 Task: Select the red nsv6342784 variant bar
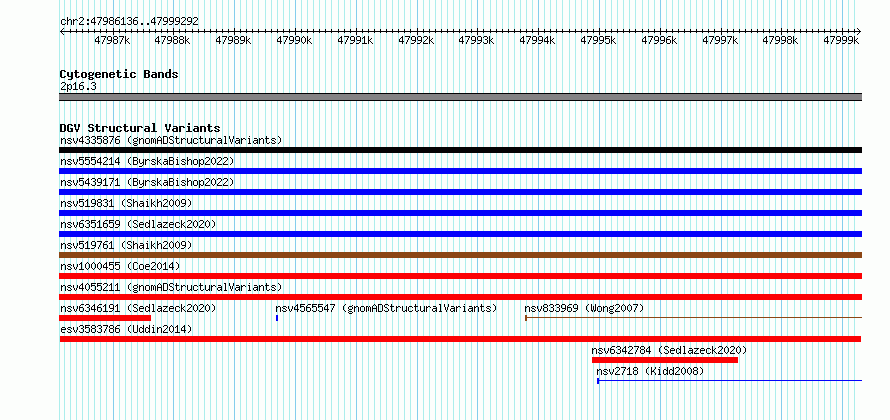point(665,360)
